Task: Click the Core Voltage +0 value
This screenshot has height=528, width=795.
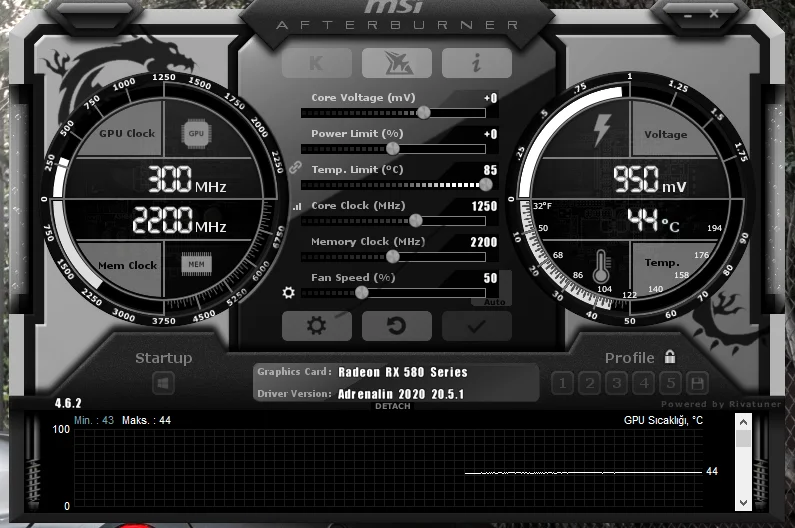Action: [x=491, y=98]
